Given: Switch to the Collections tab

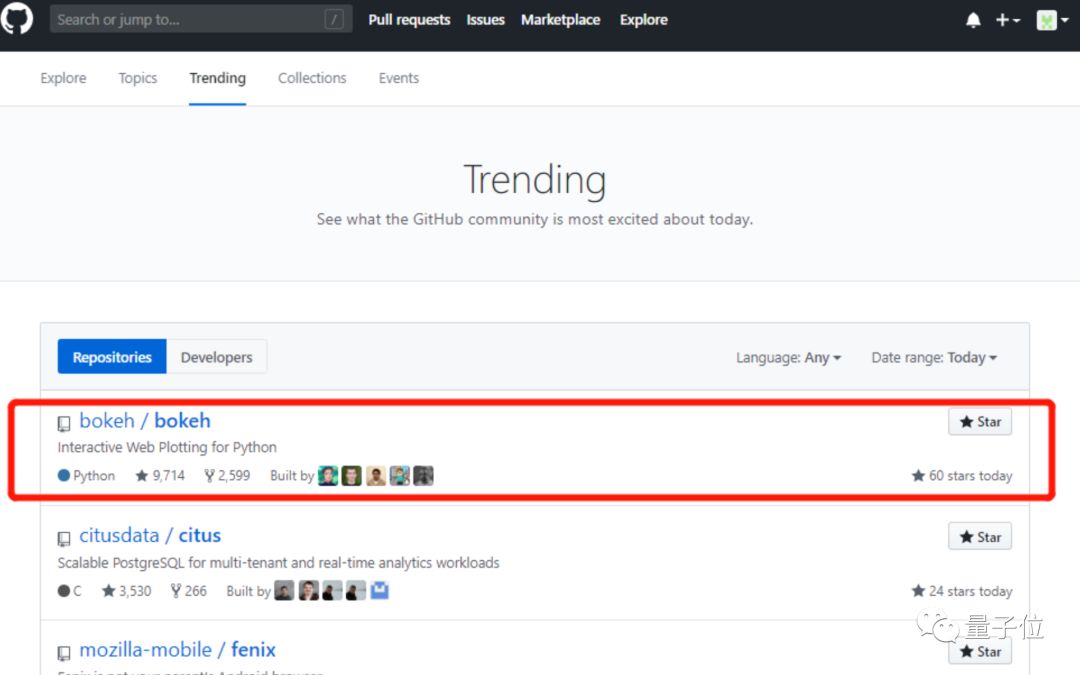Looking at the screenshot, I should 312,78.
